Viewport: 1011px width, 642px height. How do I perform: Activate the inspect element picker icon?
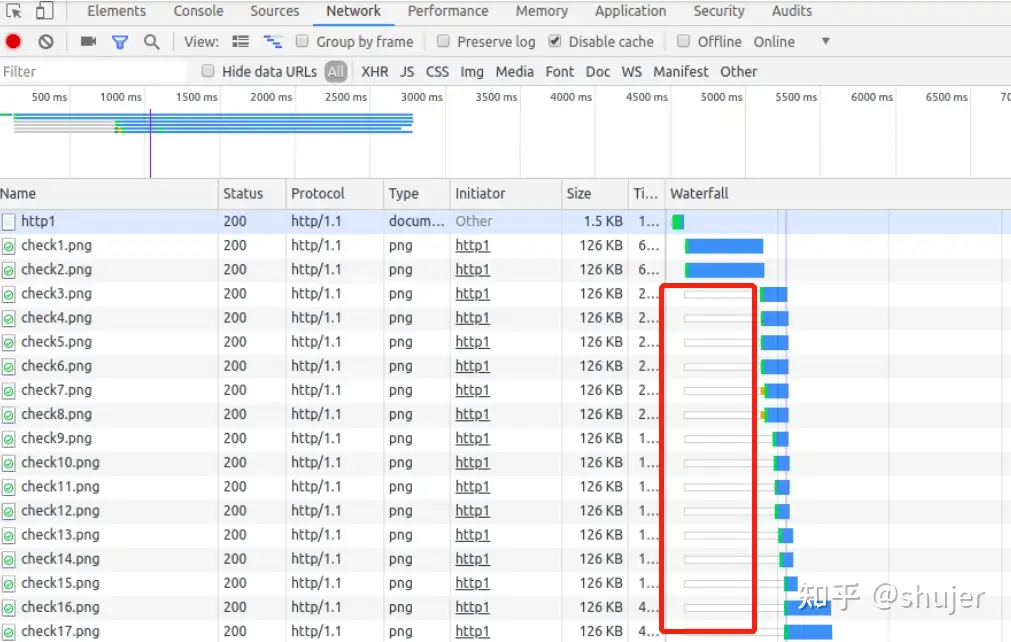coord(14,11)
